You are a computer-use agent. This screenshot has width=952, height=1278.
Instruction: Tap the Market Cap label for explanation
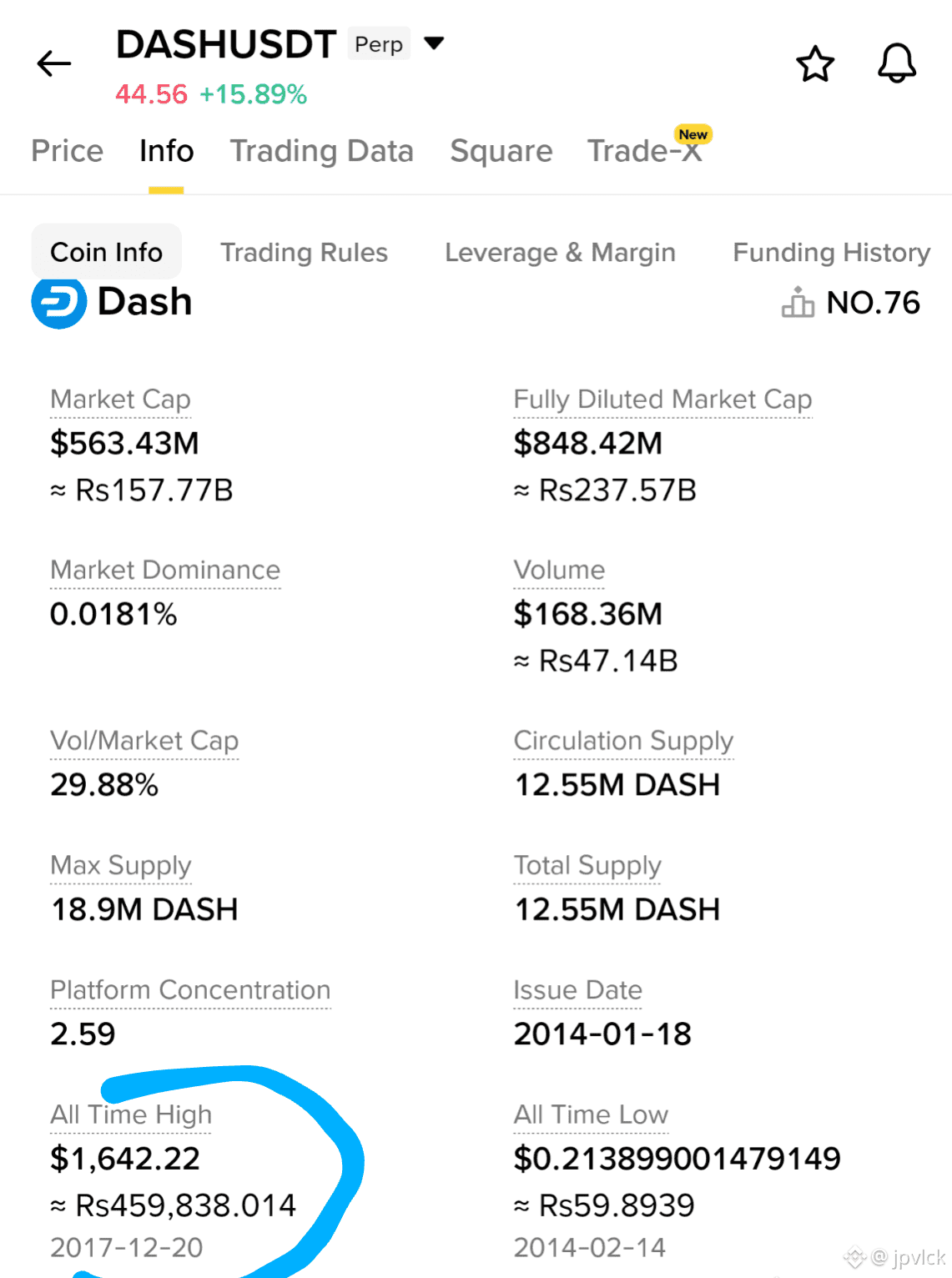point(120,400)
